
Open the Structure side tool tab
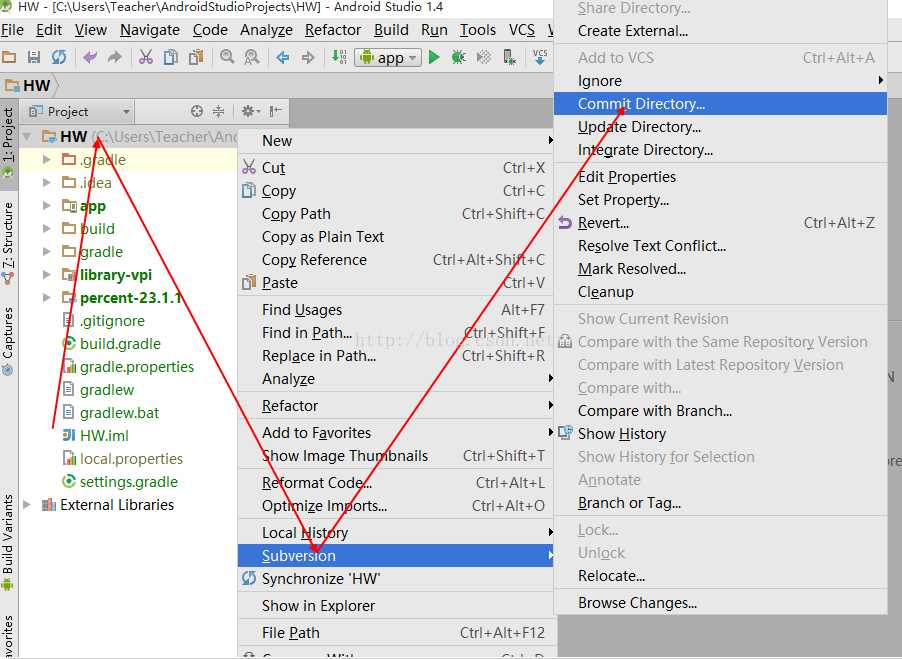(x=8, y=243)
